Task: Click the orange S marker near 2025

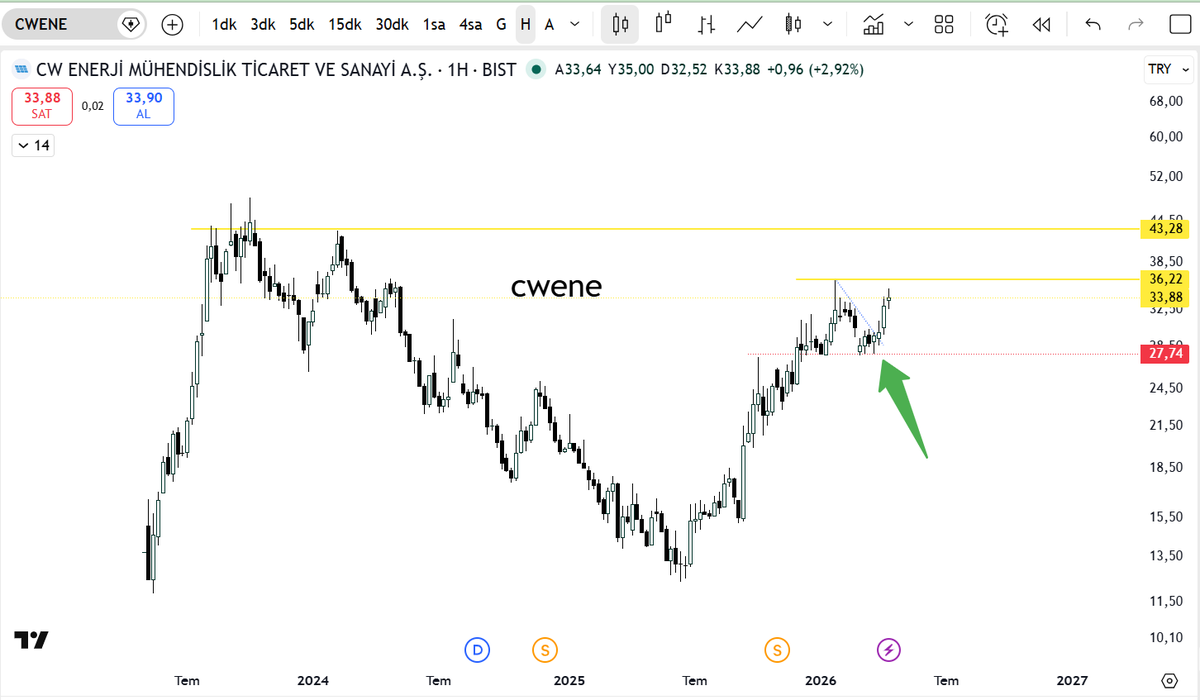Action: pyautogui.click(x=545, y=650)
